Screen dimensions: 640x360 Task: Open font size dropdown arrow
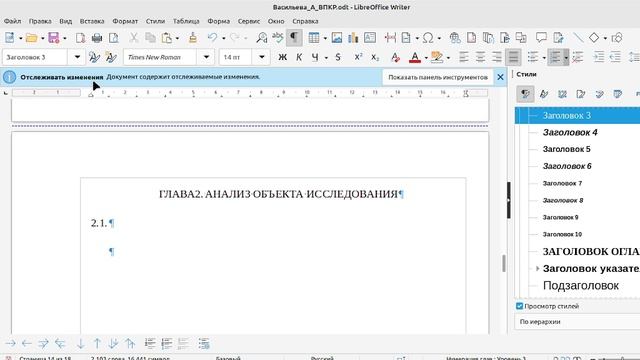pyautogui.click(x=262, y=57)
